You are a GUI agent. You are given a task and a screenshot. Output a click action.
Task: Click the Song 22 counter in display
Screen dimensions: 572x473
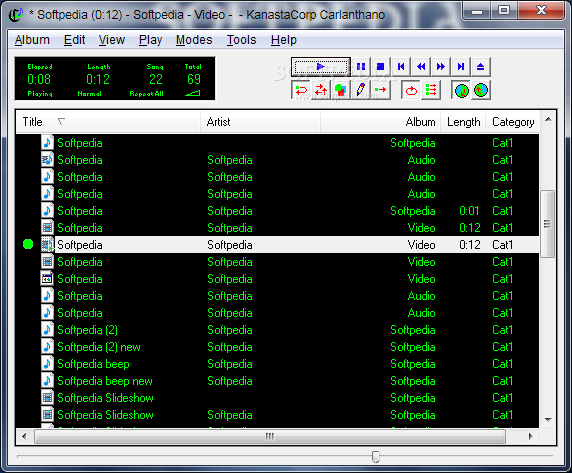(156, 79)
